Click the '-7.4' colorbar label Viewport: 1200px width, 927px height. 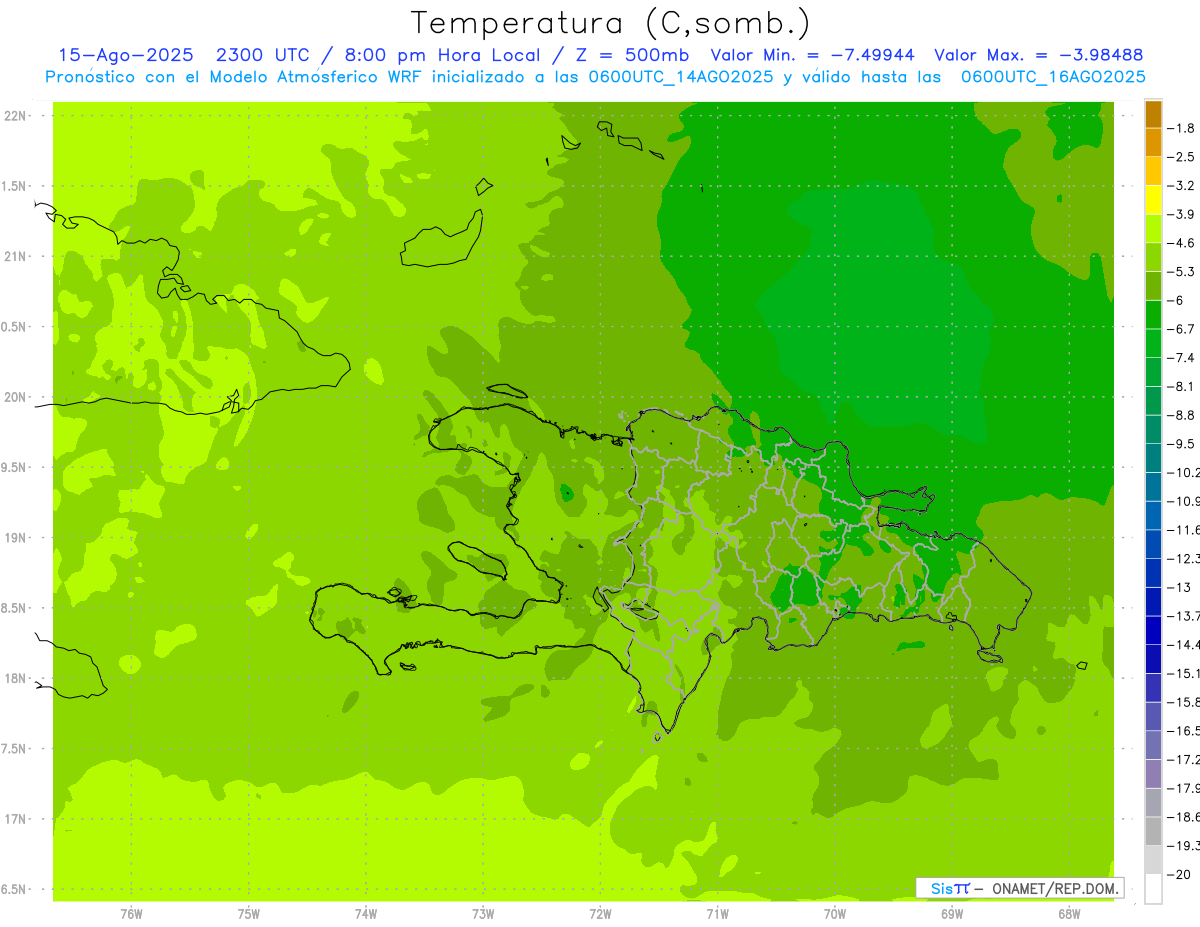pos(1181,358)
